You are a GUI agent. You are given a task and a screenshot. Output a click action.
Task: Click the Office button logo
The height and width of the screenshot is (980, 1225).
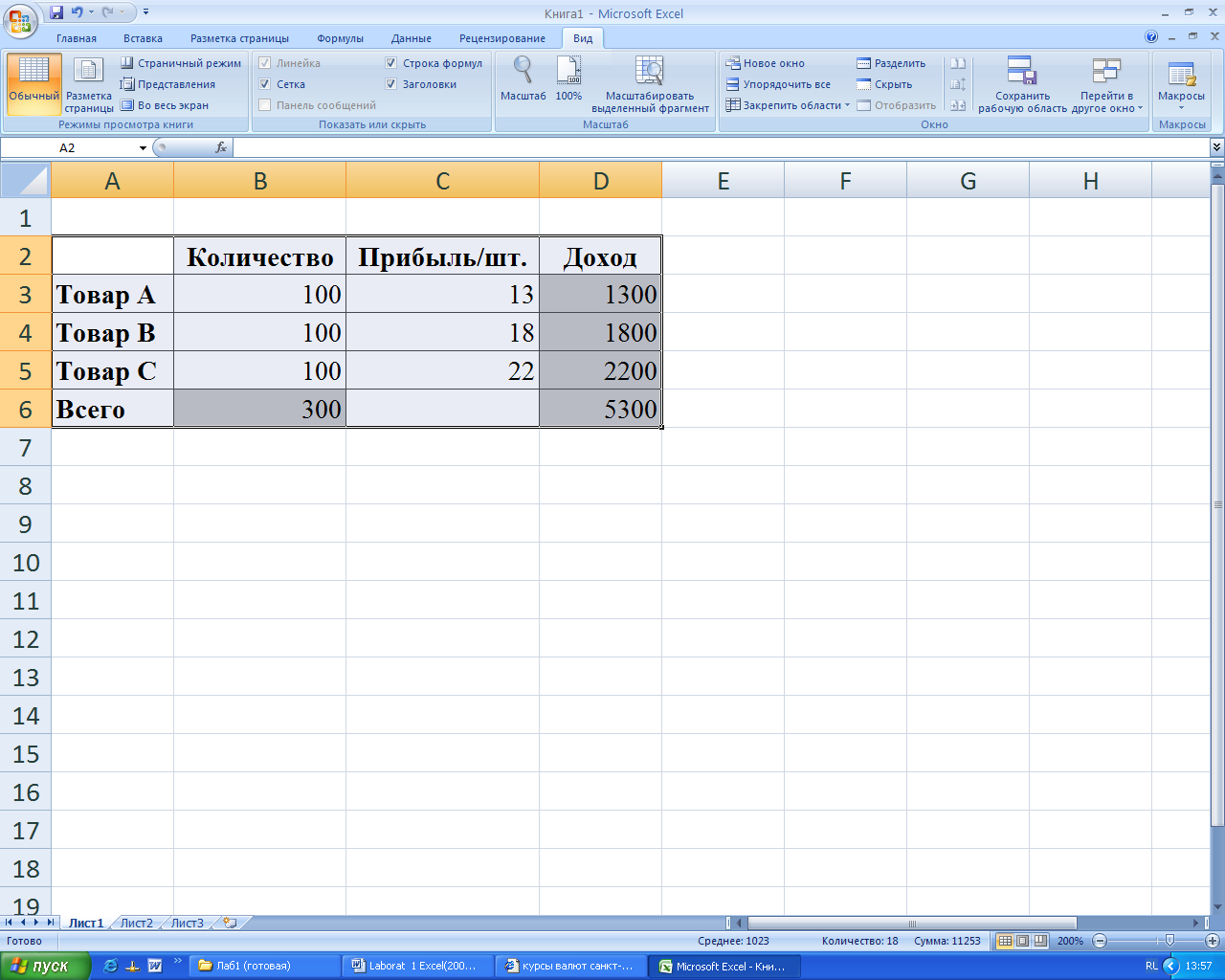(20, 20)
